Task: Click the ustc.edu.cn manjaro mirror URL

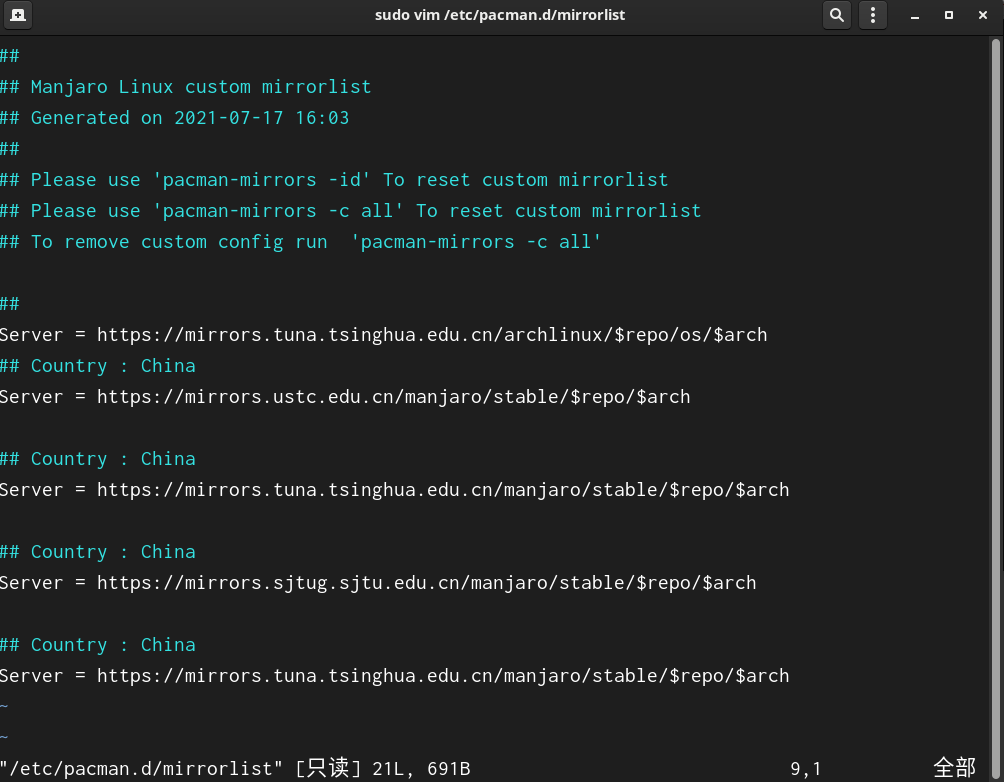Action: click(x=393, y=397)
